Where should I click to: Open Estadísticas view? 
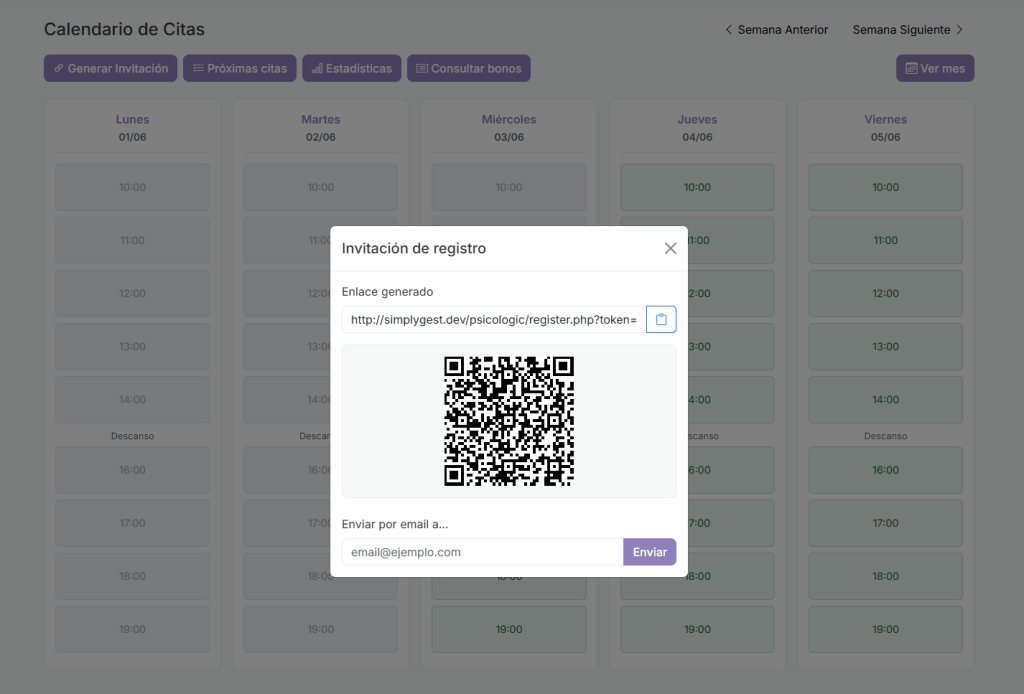[351, 68]
